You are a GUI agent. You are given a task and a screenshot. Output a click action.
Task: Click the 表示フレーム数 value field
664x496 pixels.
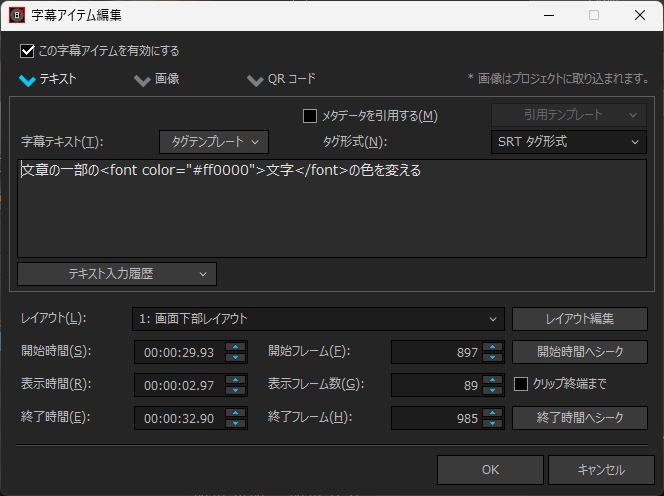(x=437, y=385)
